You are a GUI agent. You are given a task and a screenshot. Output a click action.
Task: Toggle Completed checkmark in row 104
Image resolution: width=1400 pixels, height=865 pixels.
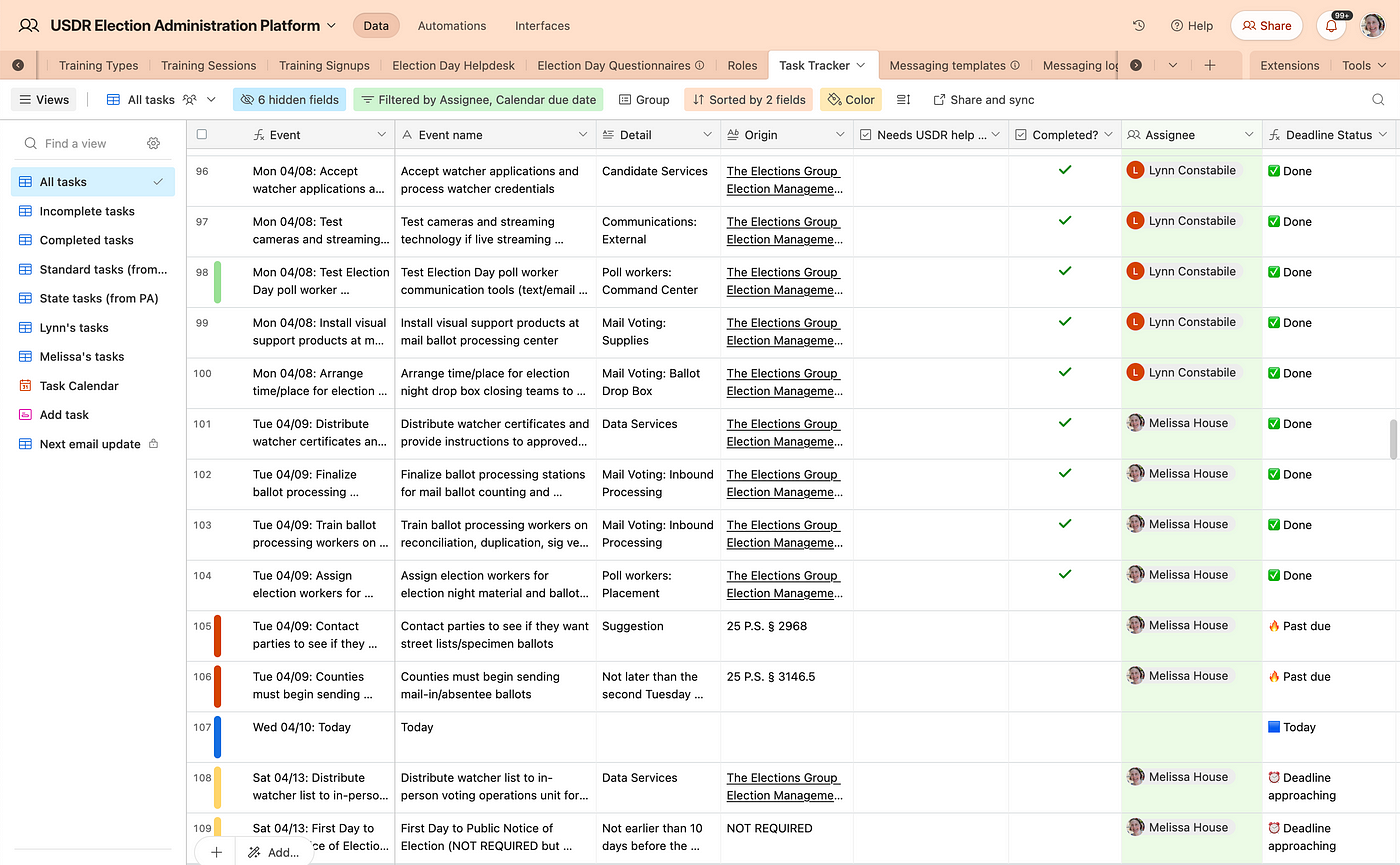coord(1065,574)
